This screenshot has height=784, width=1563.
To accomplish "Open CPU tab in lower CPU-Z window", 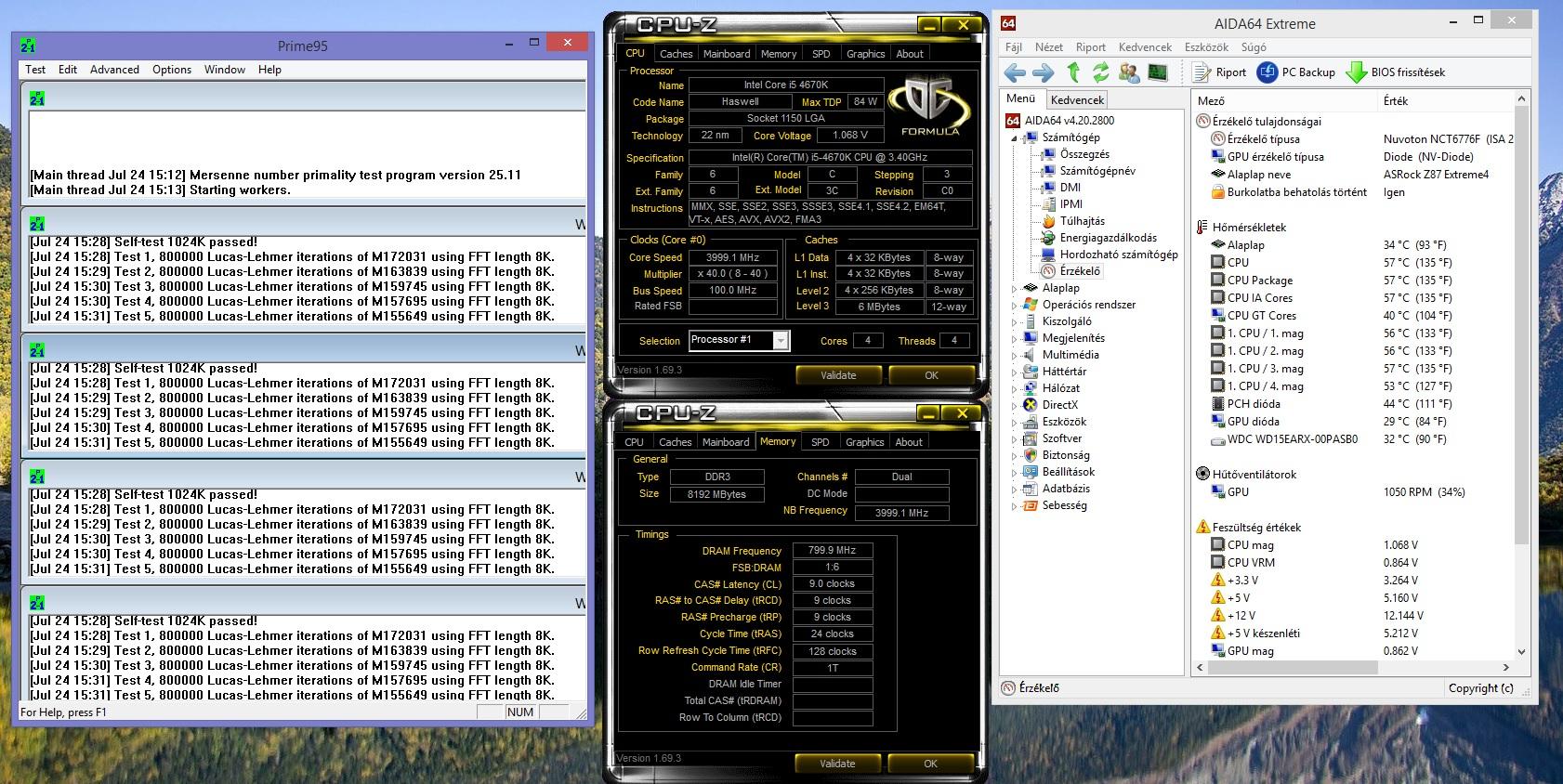I will click(x=635, y=442).
